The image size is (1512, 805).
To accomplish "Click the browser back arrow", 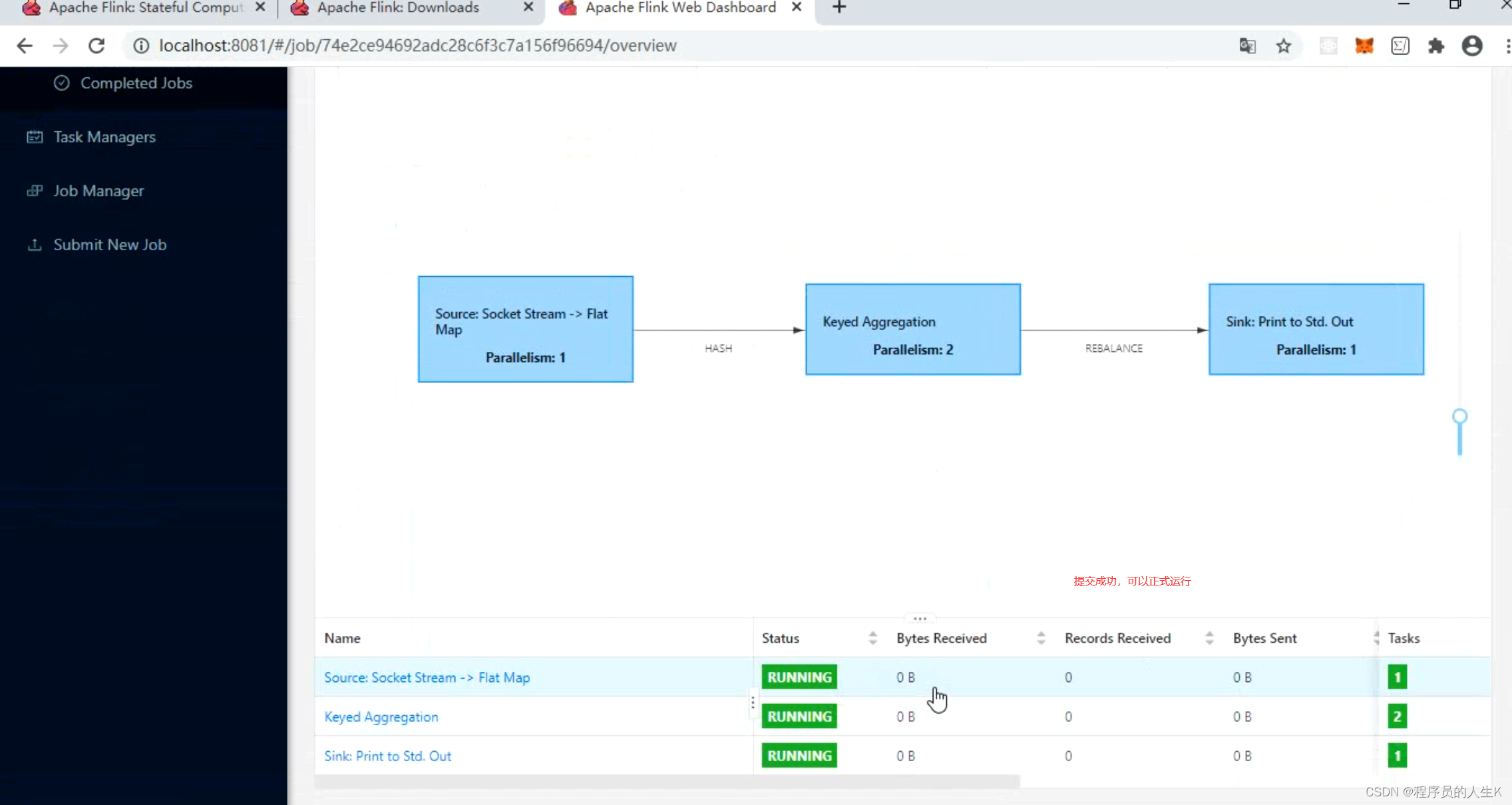I will click(x=25, y=45).
